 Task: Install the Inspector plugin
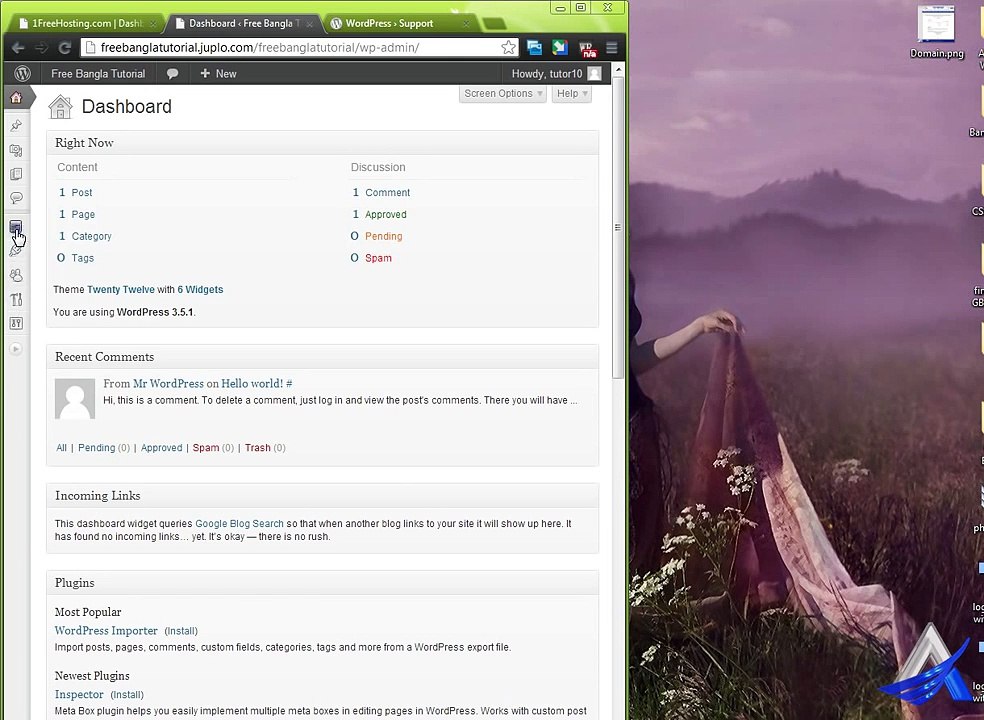(127, 695)
